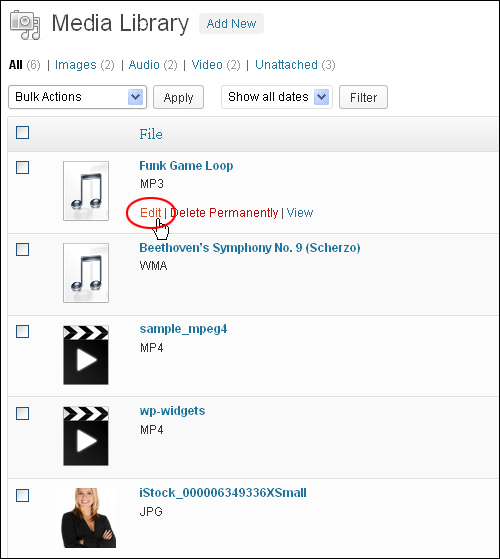Open the wp-widgets video clapperboard icon

[x=86, y=436]
